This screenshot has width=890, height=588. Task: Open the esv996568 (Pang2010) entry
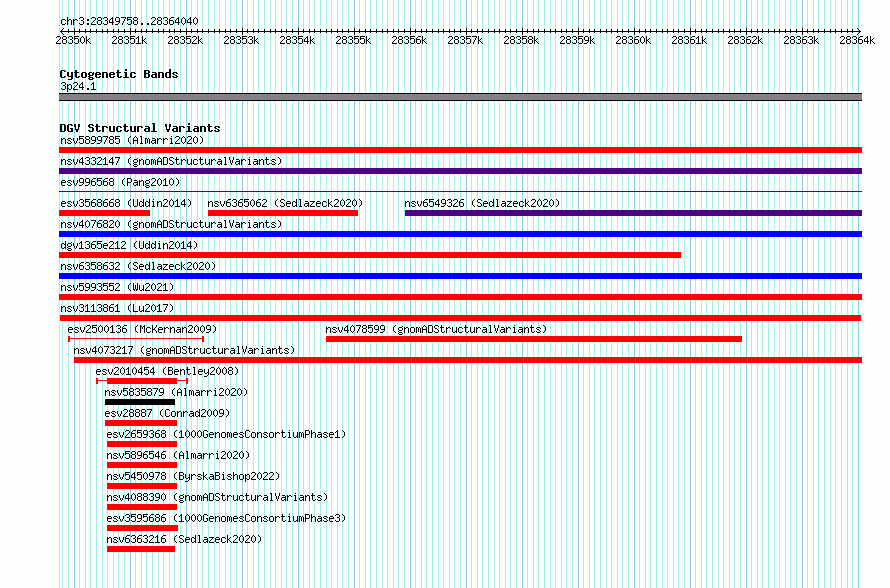[x=120, y=182]
